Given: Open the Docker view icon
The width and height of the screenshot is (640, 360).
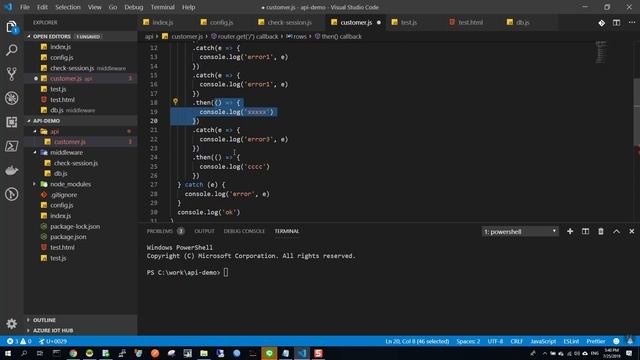Looking at the screenshot, I should [x=11, y=170].
